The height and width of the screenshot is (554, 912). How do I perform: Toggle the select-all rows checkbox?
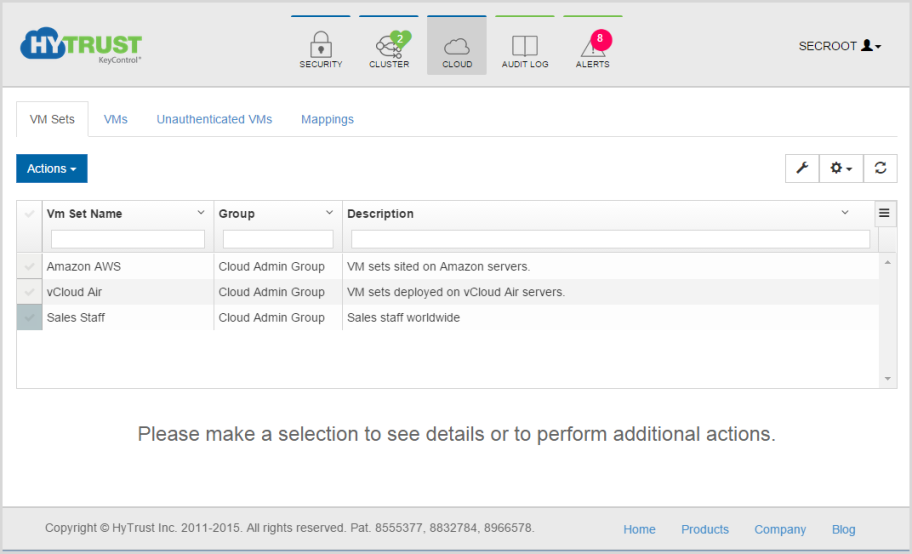coord(29,214)
